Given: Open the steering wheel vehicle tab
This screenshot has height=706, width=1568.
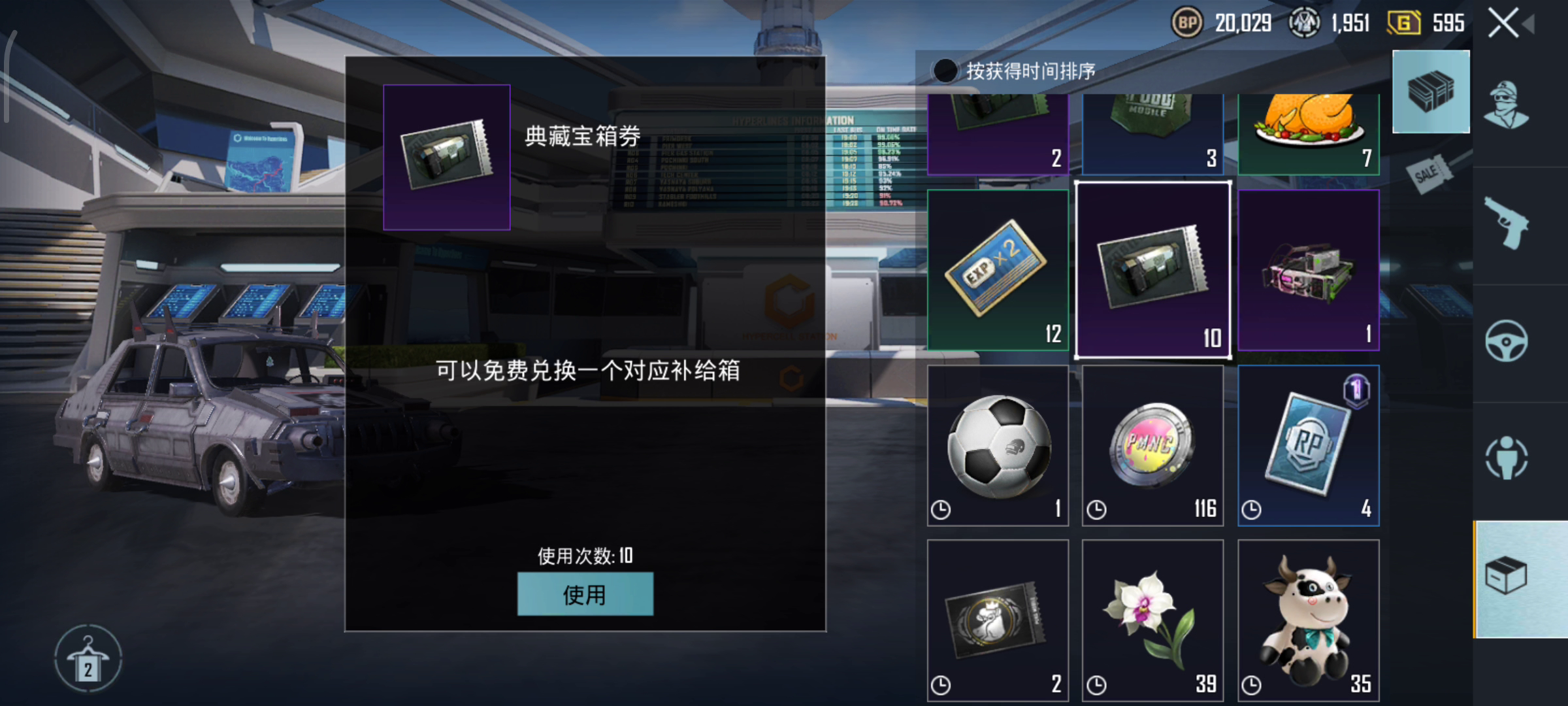Looking at the screenshot, I should [1507, 341].
